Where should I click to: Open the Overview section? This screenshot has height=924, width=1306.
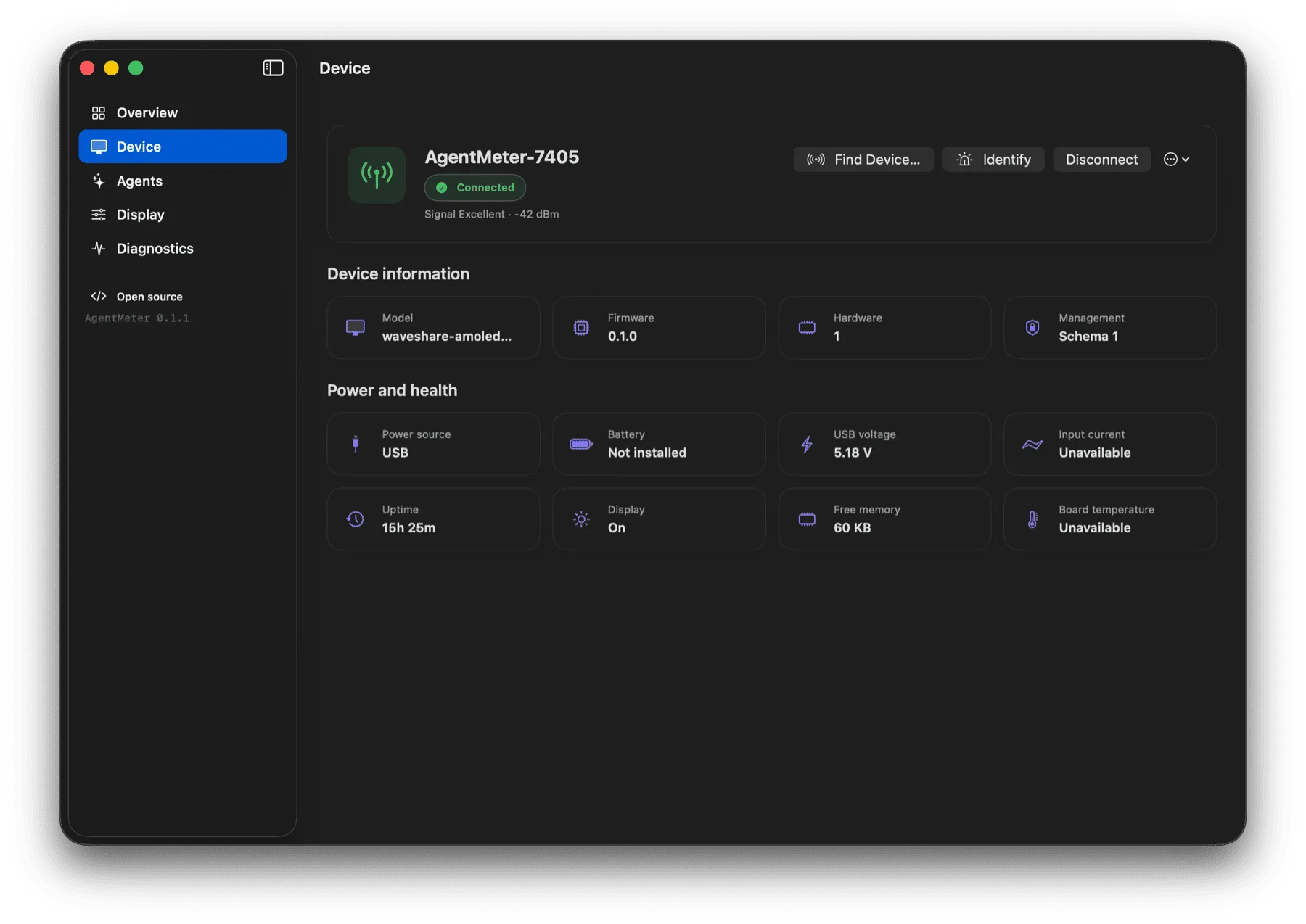tap(183, 113)
